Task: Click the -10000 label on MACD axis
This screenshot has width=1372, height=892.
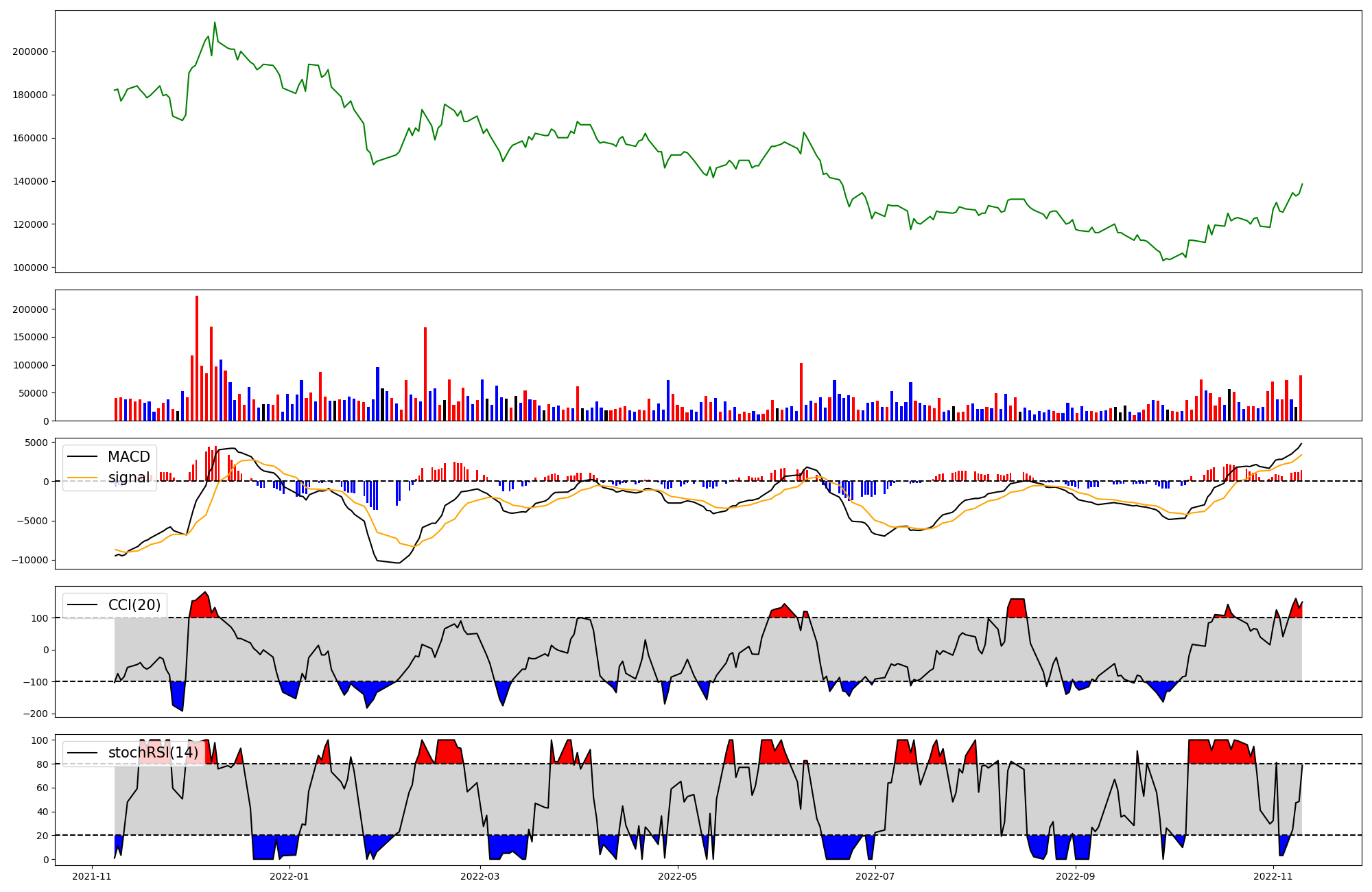Action: click(29, 561)
